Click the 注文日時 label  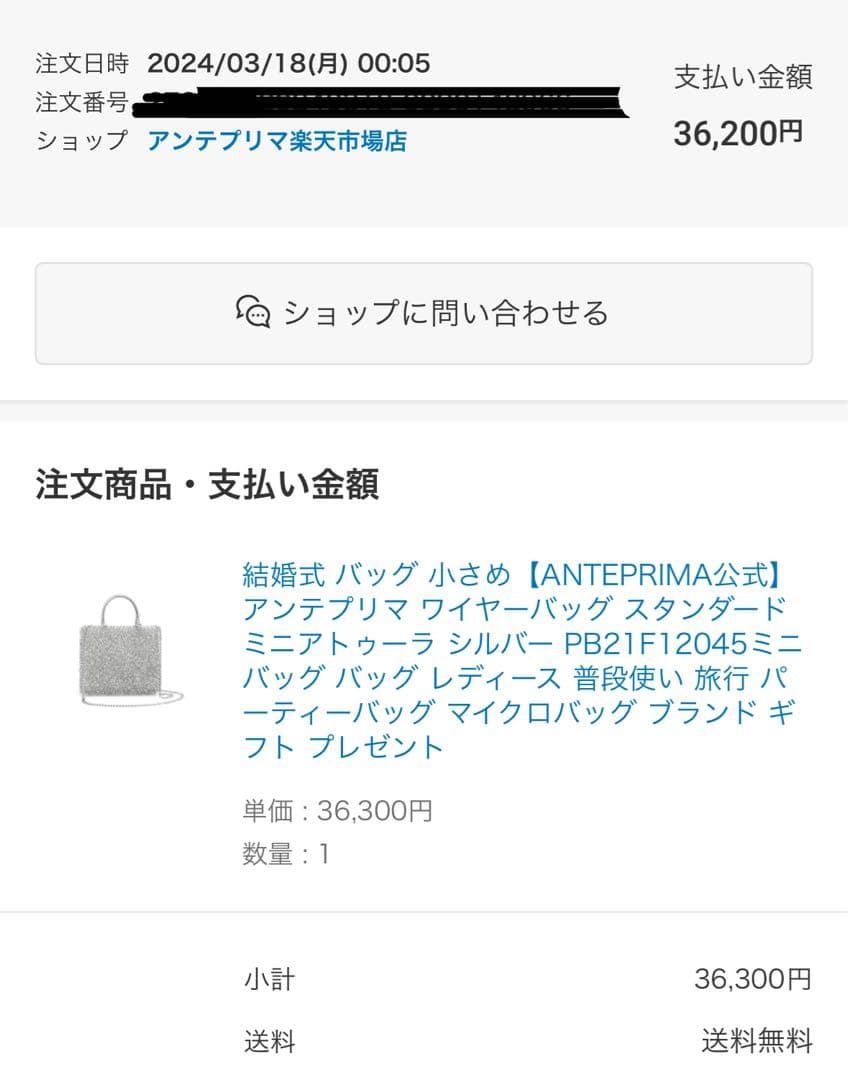[82, 64]
